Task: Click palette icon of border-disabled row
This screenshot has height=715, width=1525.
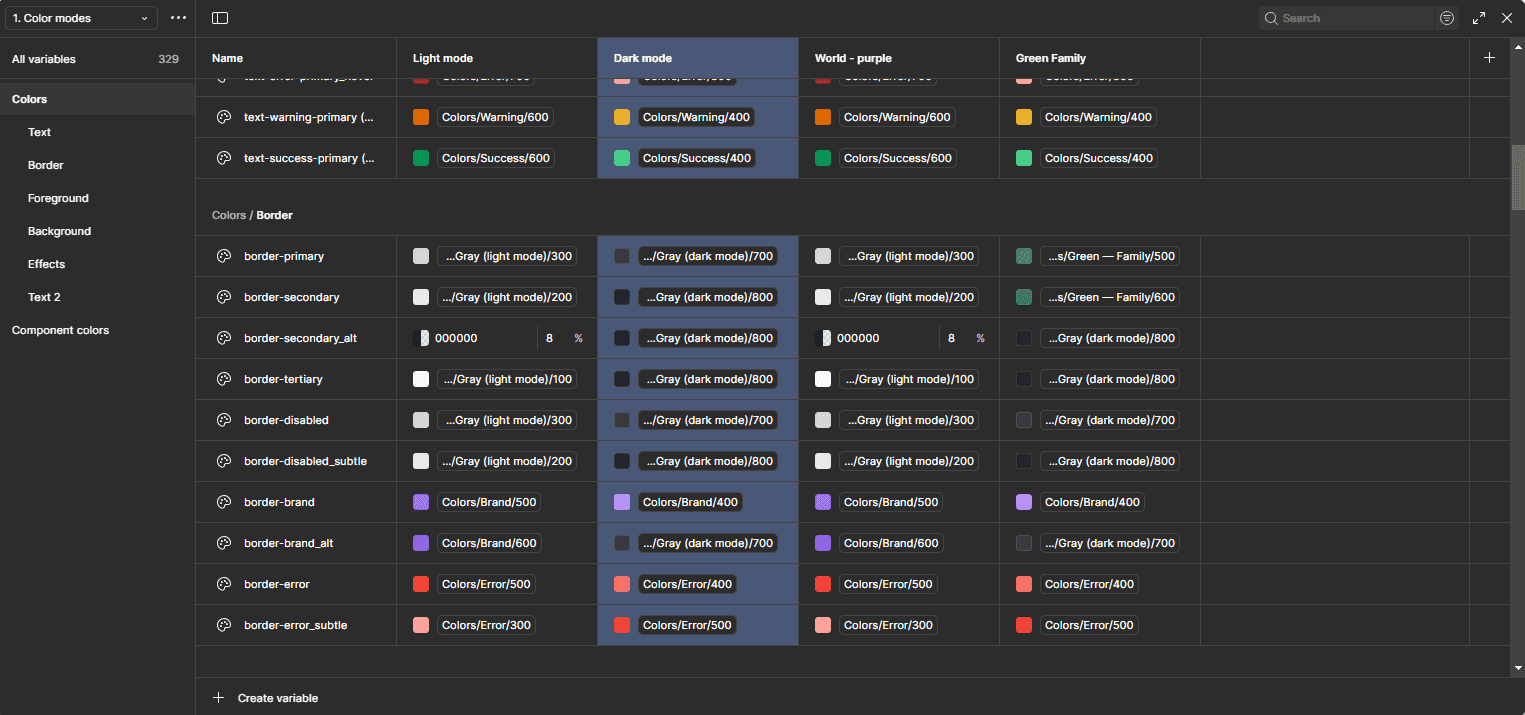Action: (224, 420)
